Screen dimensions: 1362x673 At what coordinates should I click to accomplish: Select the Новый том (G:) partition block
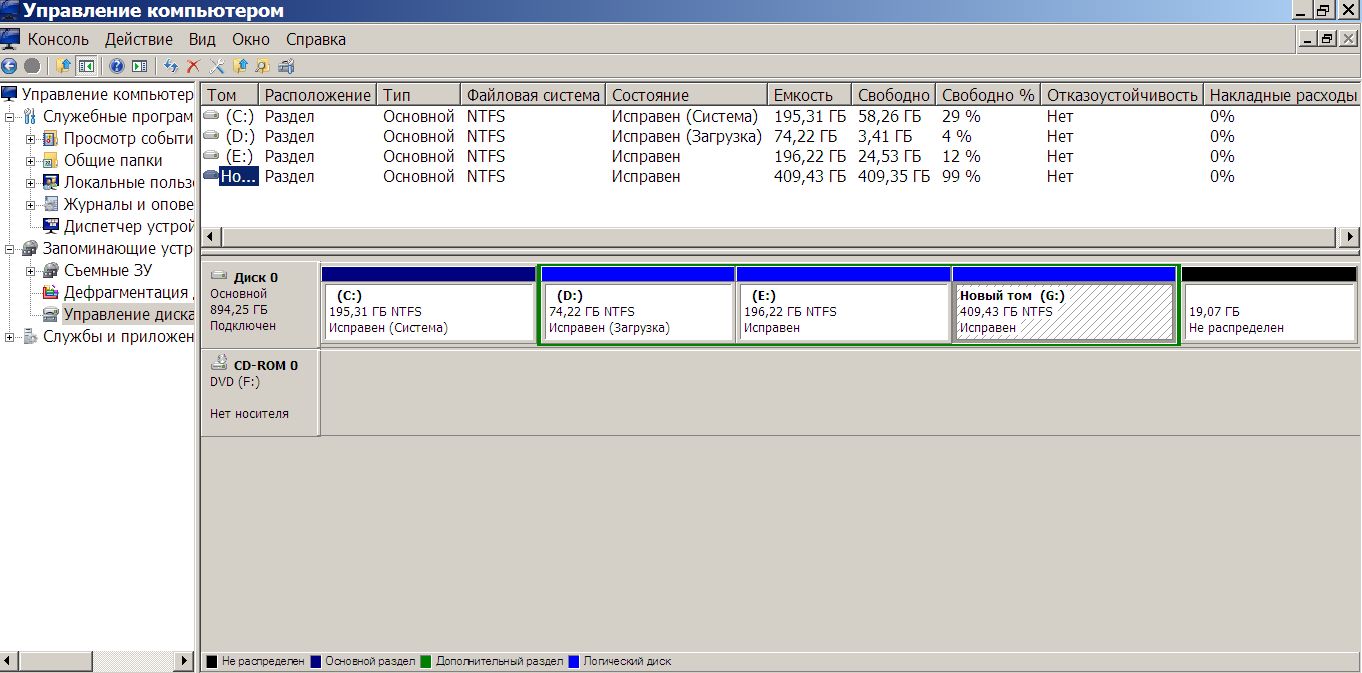click(x=1063, y=312)
